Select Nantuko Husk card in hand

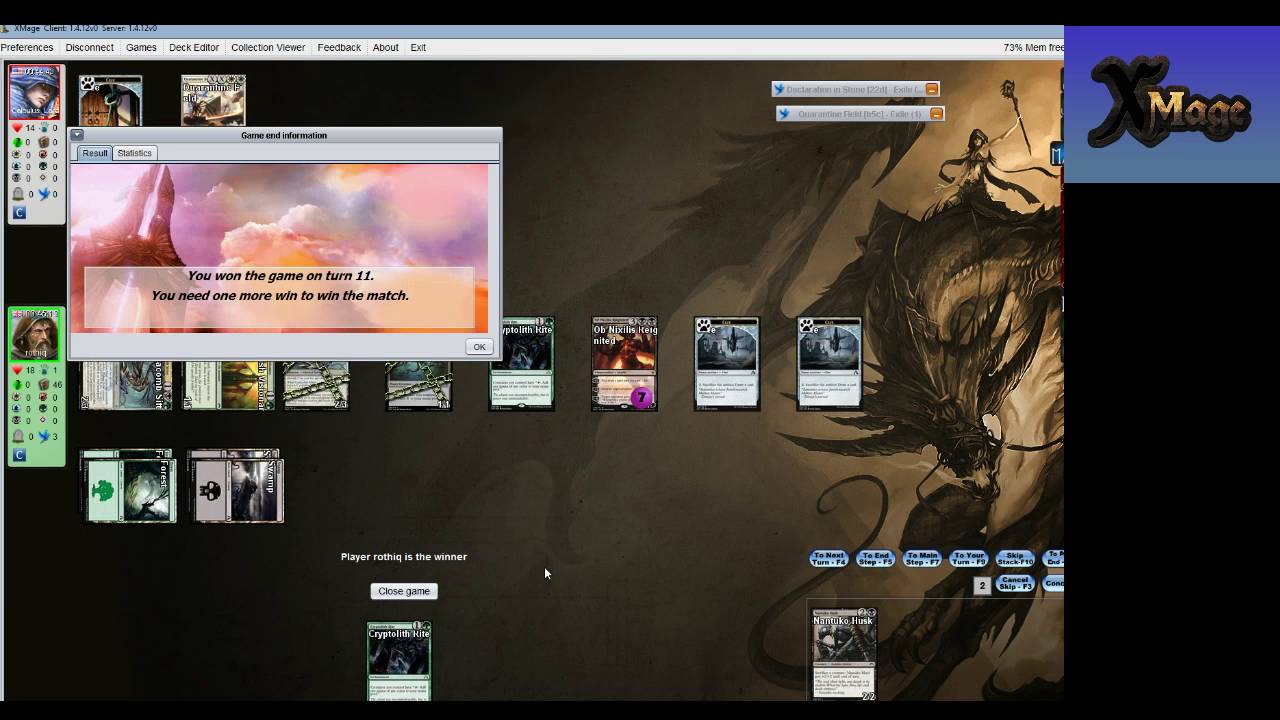click(x=843, y=654)
